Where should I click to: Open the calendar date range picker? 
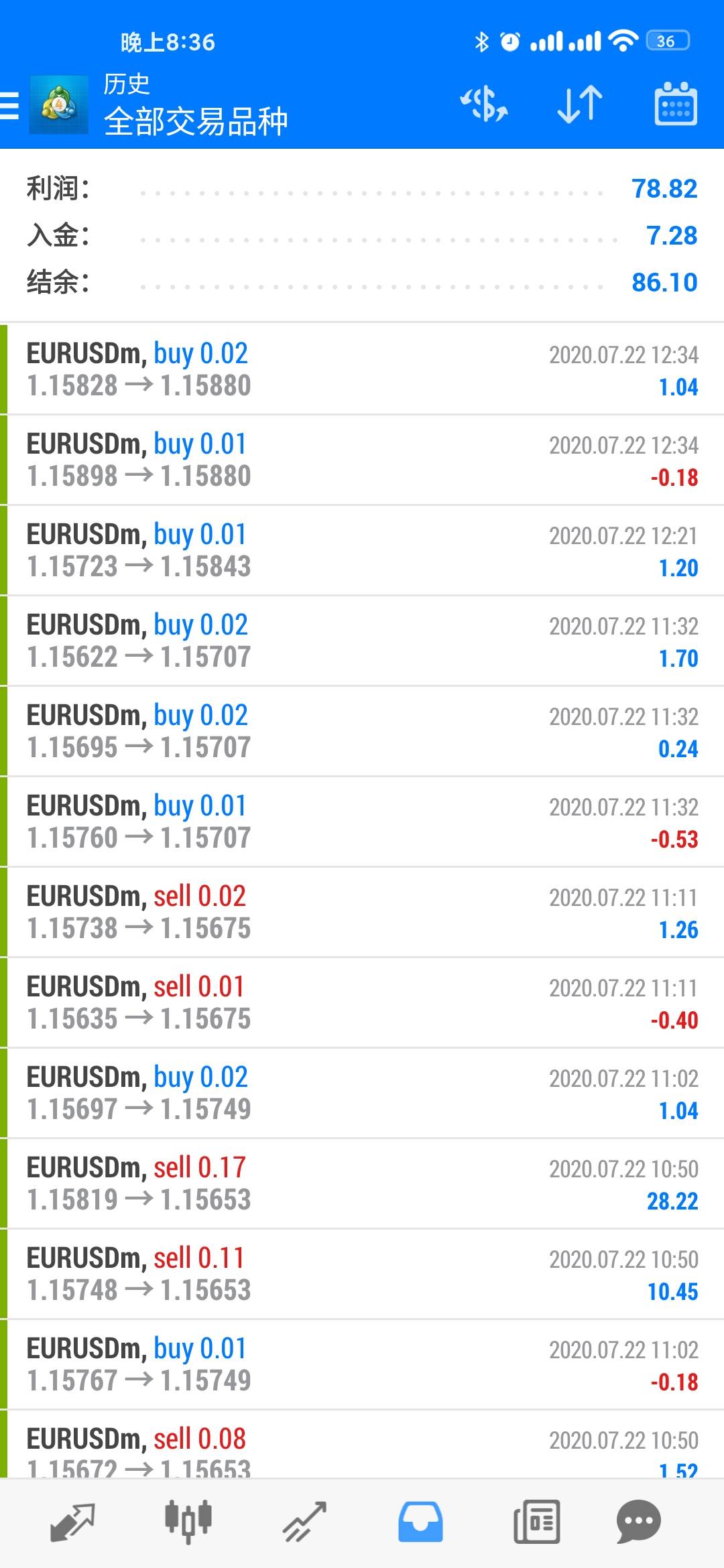click(675, 105)
